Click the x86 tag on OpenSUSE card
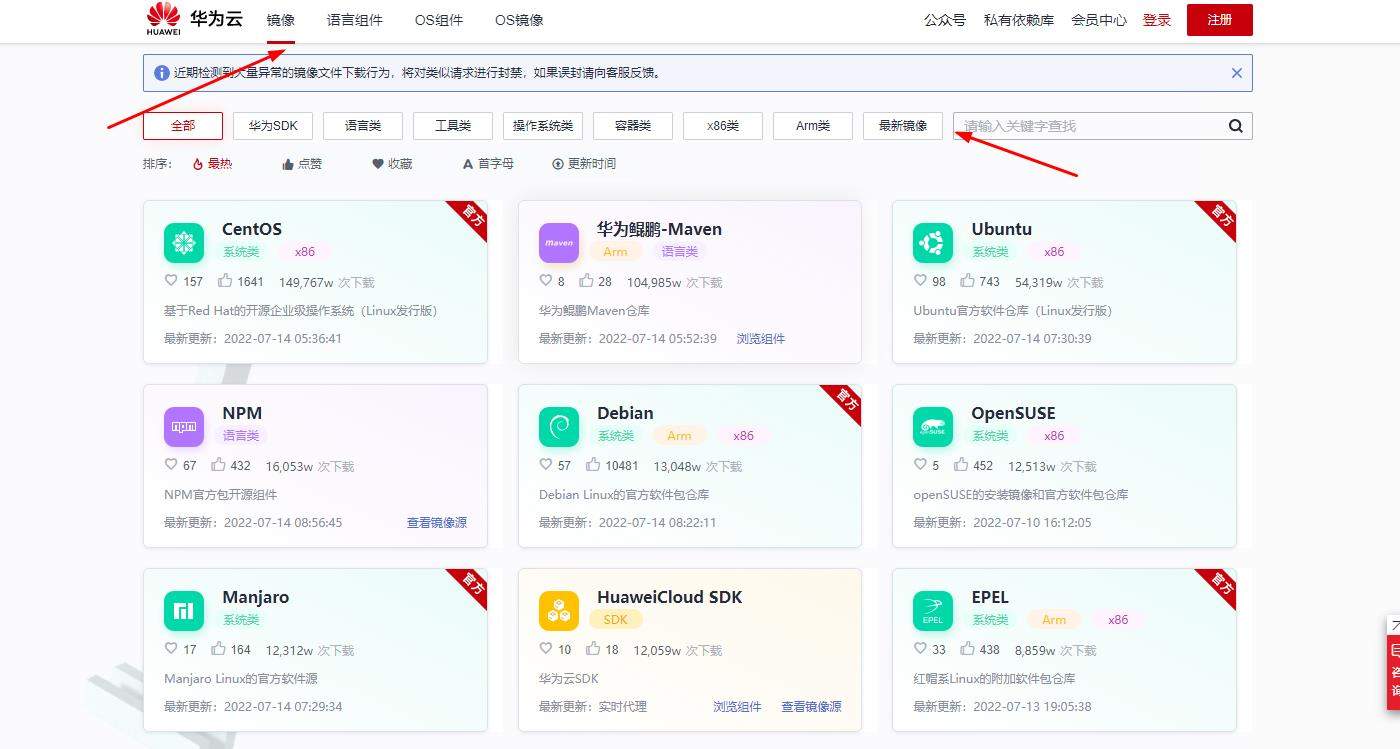The image size is (1400, 749). tap(1054, 436)
